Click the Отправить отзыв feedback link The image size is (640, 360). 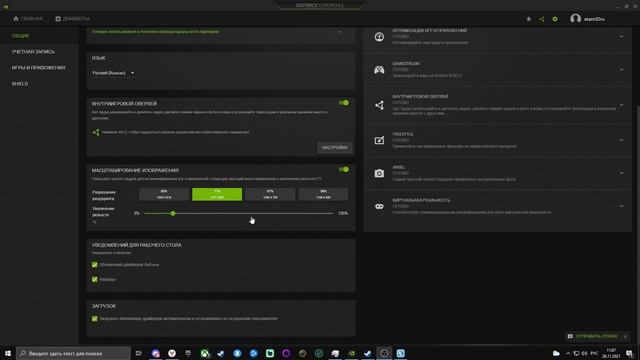596,336
